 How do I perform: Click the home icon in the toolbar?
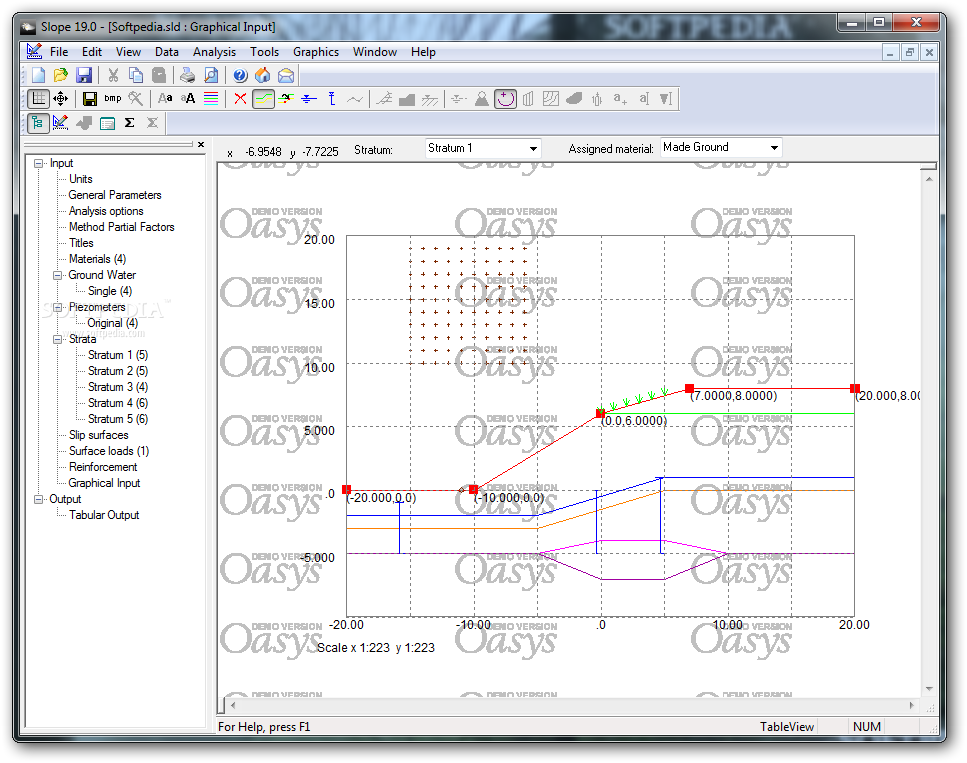pos(263,75)
